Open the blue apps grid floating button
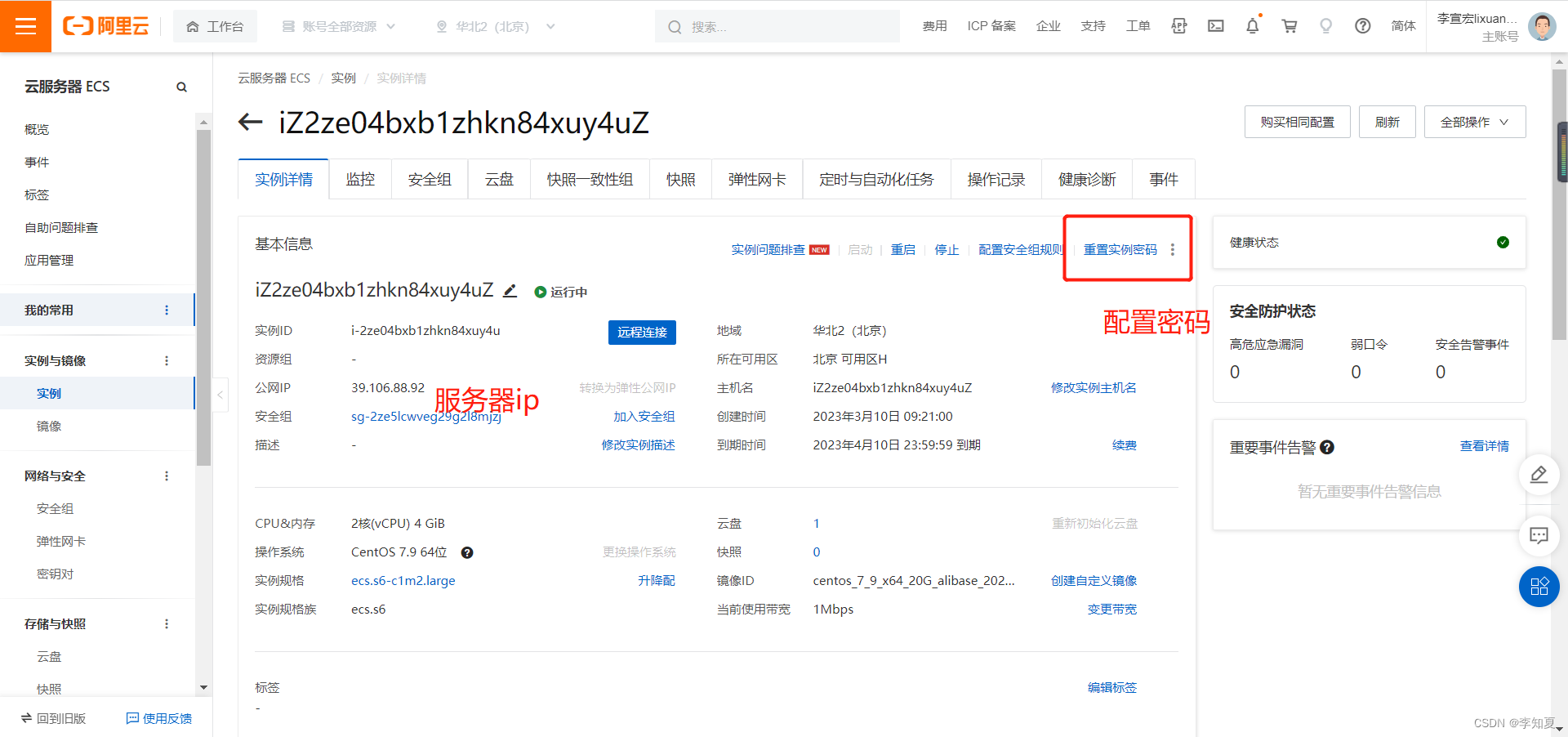The image size is (1568, 737). tap(1539, 587)
